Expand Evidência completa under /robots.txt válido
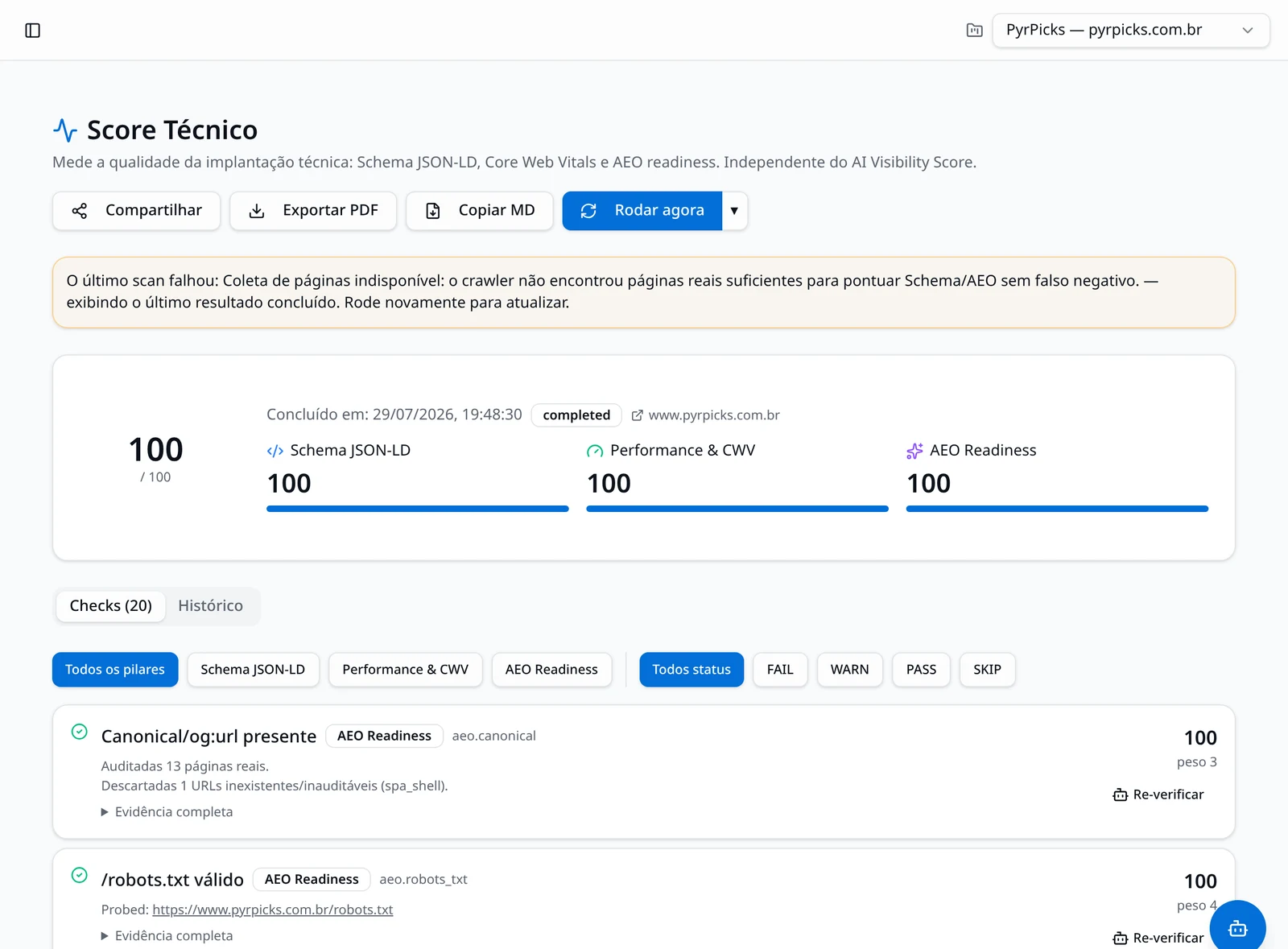 [x=167, y=936]
